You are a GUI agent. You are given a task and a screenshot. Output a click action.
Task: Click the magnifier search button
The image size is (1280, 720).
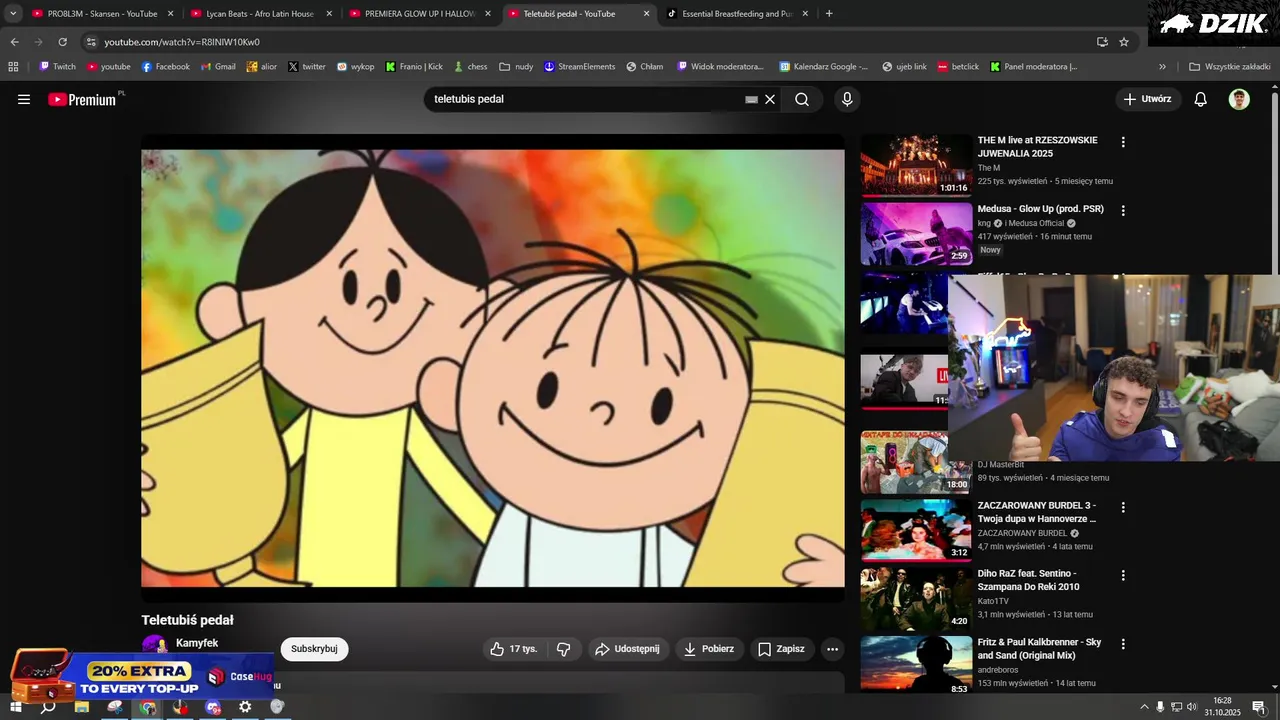pos(802,99)
